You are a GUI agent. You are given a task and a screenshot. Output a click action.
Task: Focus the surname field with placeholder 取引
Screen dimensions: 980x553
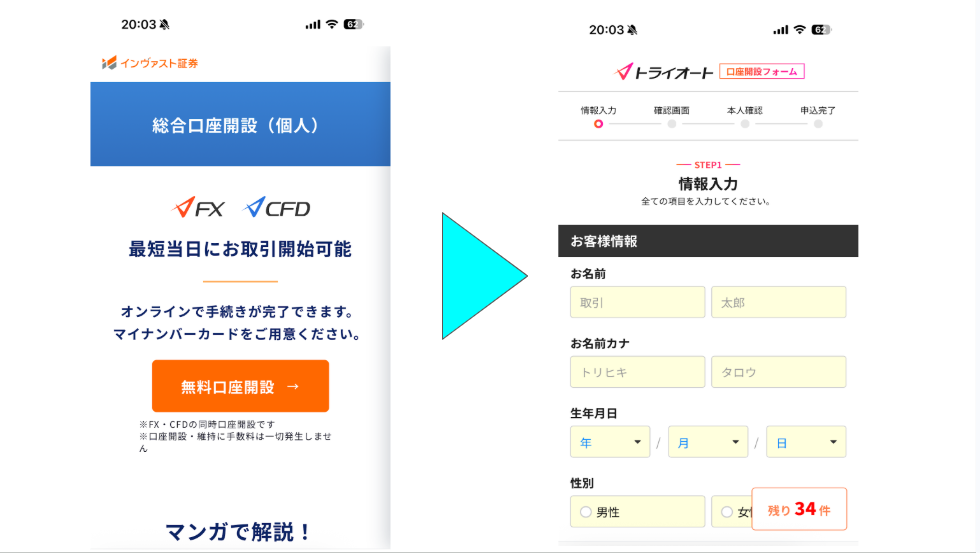click(638, 302)
